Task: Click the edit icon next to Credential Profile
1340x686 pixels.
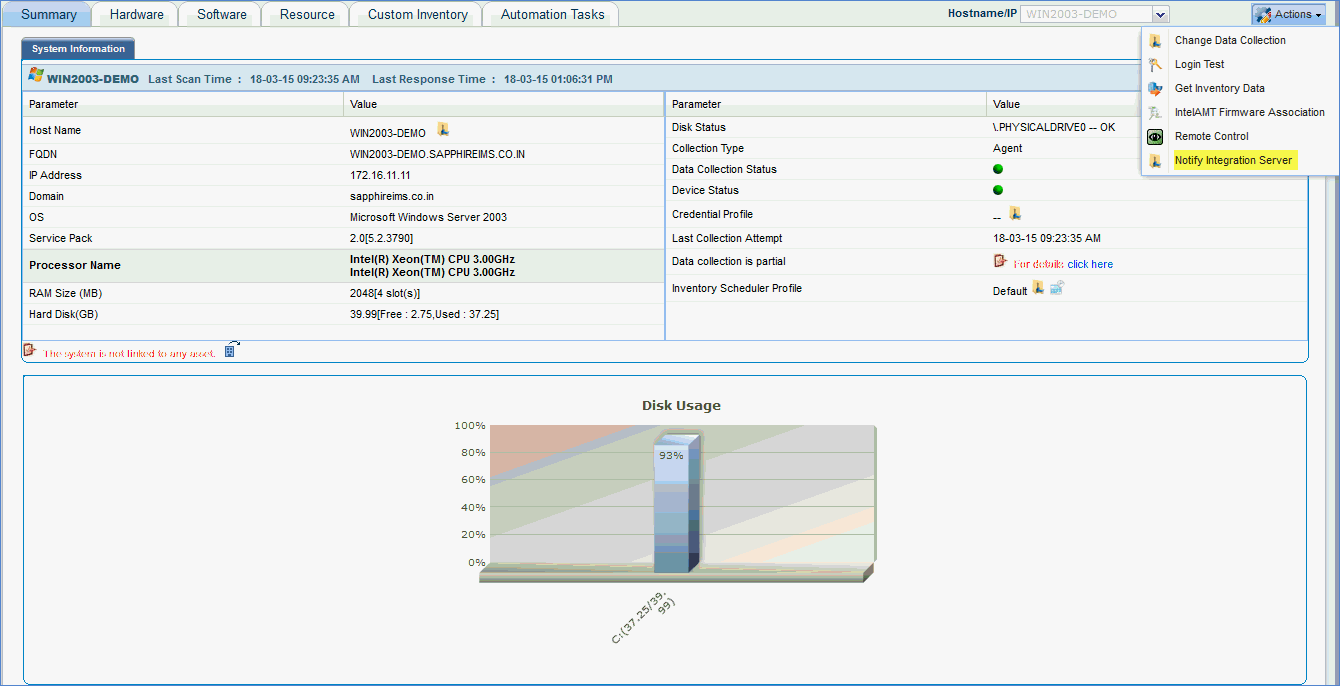Action: click(x=1015, y=213)
